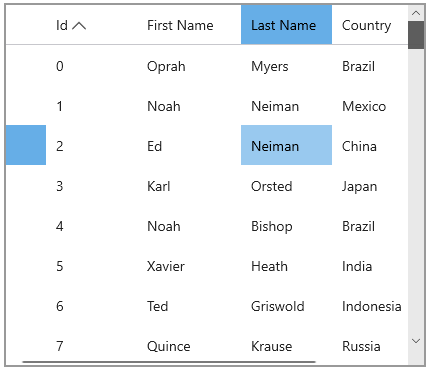Click the scroll down arrow of the vertical scrollbar
Screen dimensions: 428x371
click(x=416, y=341)
